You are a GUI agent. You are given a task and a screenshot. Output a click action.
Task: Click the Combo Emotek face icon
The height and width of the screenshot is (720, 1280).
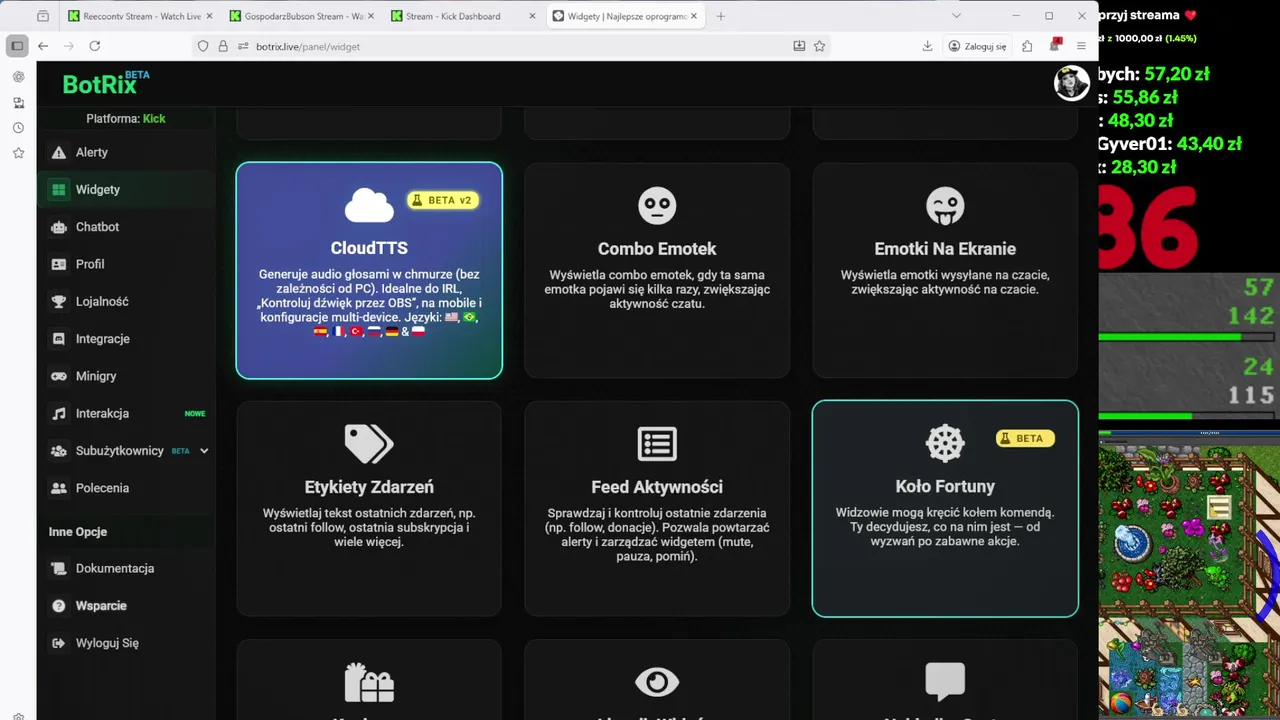(x=657, y=206)
